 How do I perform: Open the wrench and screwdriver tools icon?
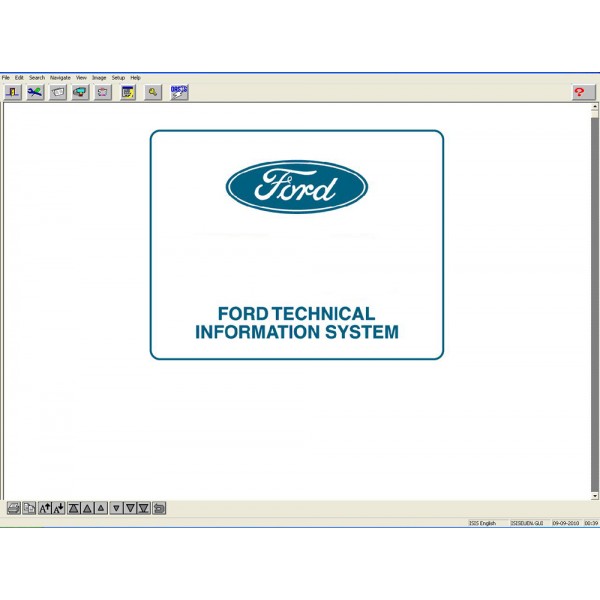coord(35,92)
